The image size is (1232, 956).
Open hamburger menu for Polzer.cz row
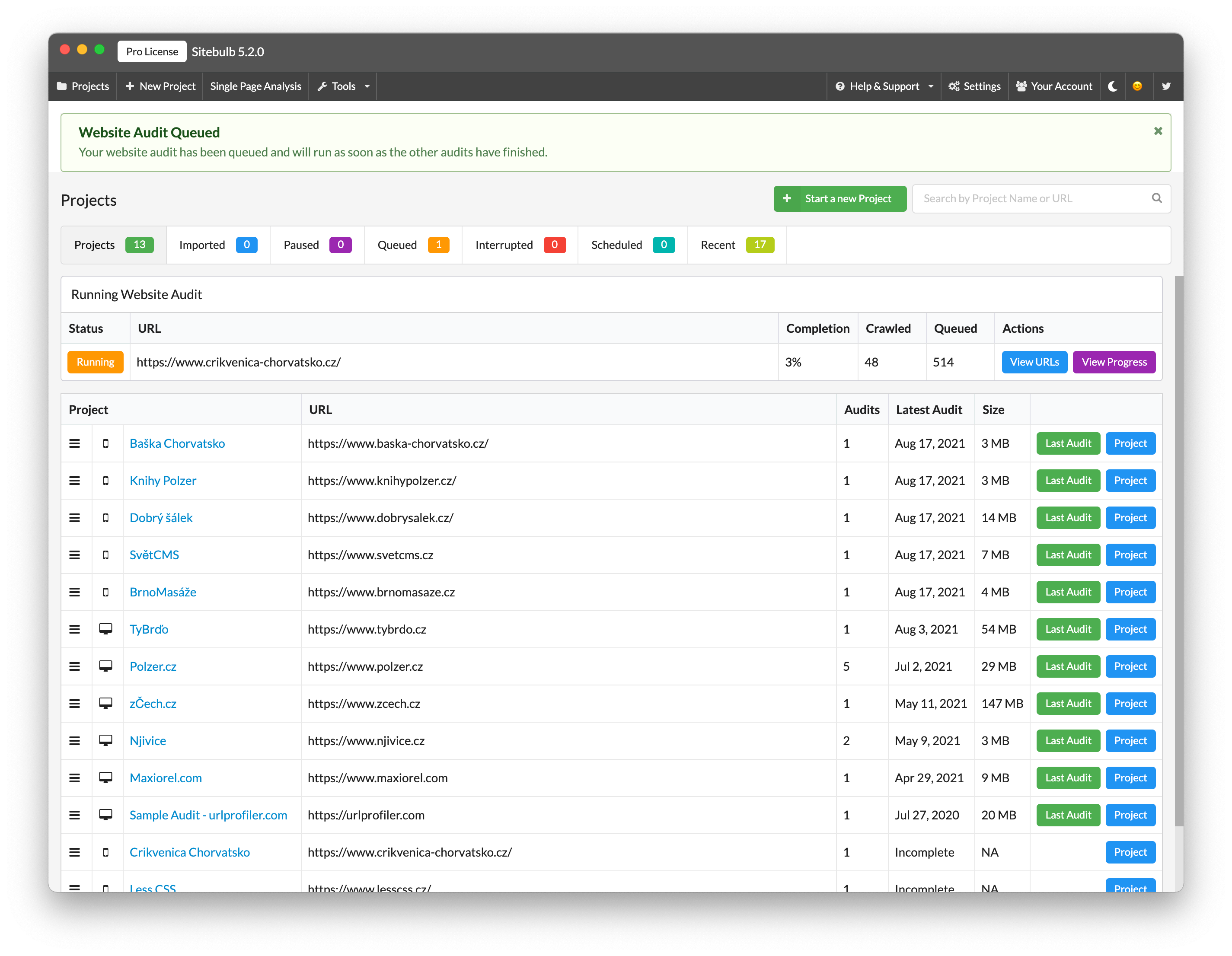pyautogui.click(x=74, y=667)
